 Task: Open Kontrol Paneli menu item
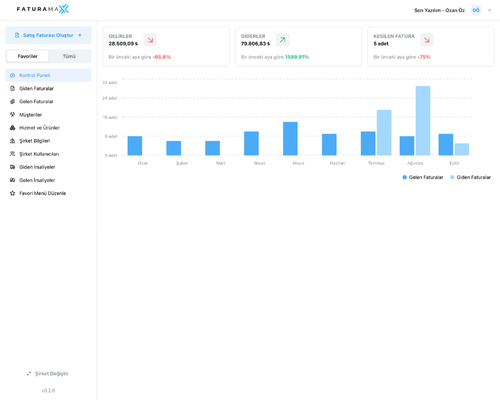point(48,75)
